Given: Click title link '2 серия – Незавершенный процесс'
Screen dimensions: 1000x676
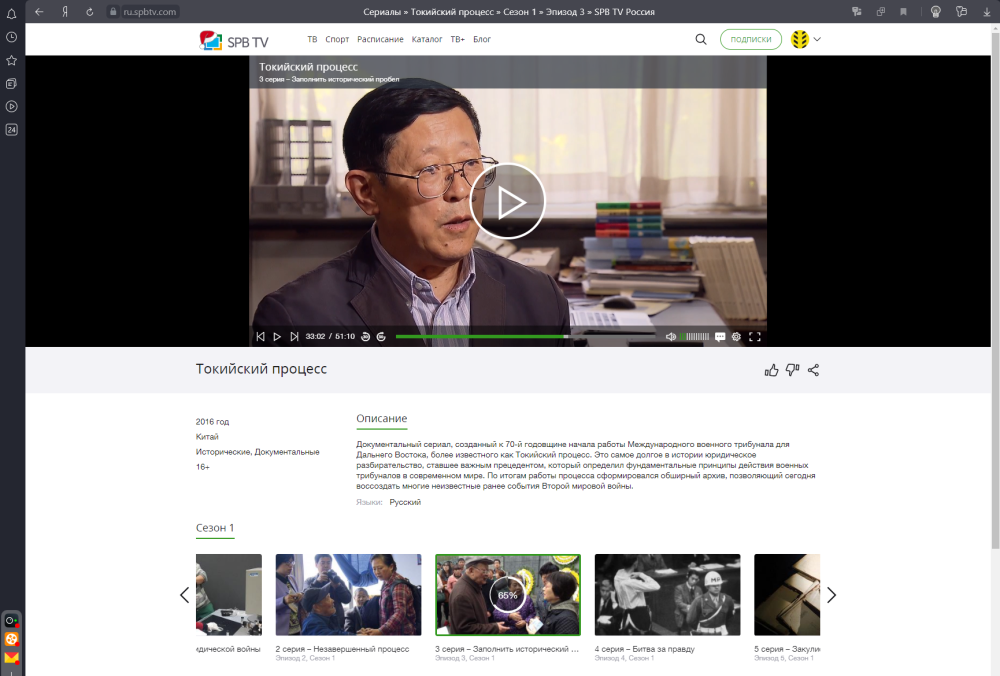Looking at the screenshot, I should [342, 649].
